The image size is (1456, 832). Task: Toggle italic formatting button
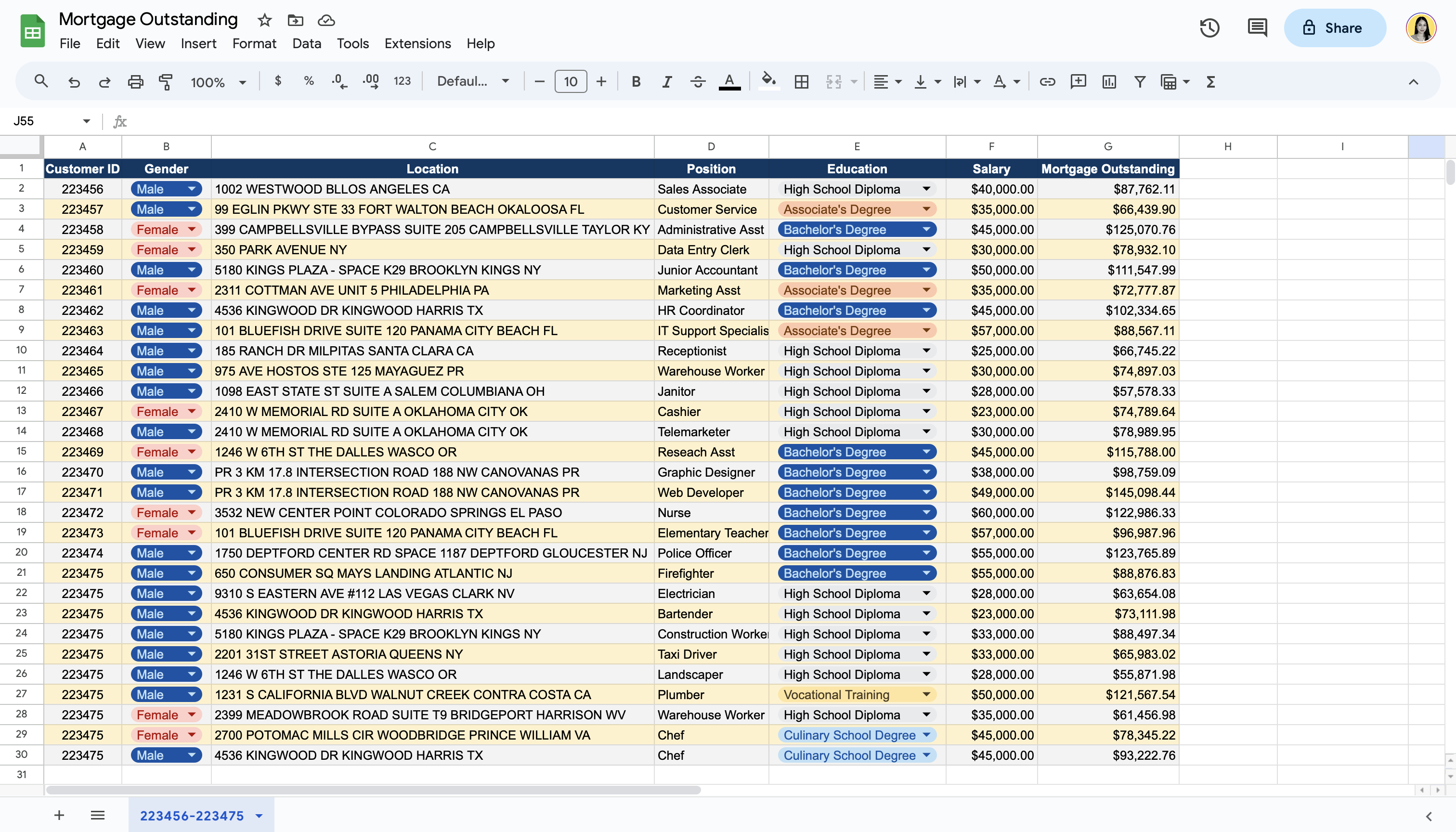[666, 82]
